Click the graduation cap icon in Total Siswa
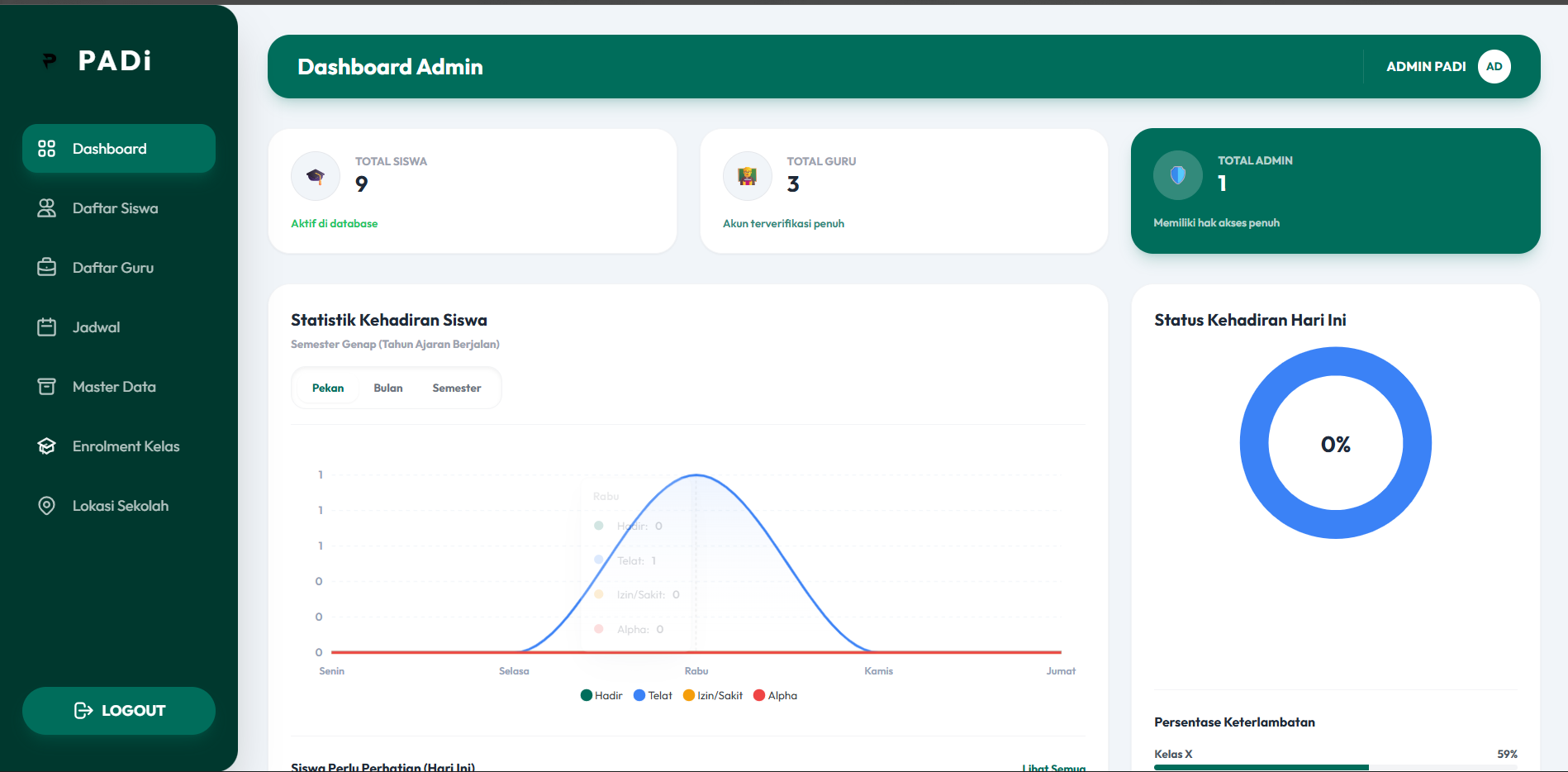 point(316,176)
